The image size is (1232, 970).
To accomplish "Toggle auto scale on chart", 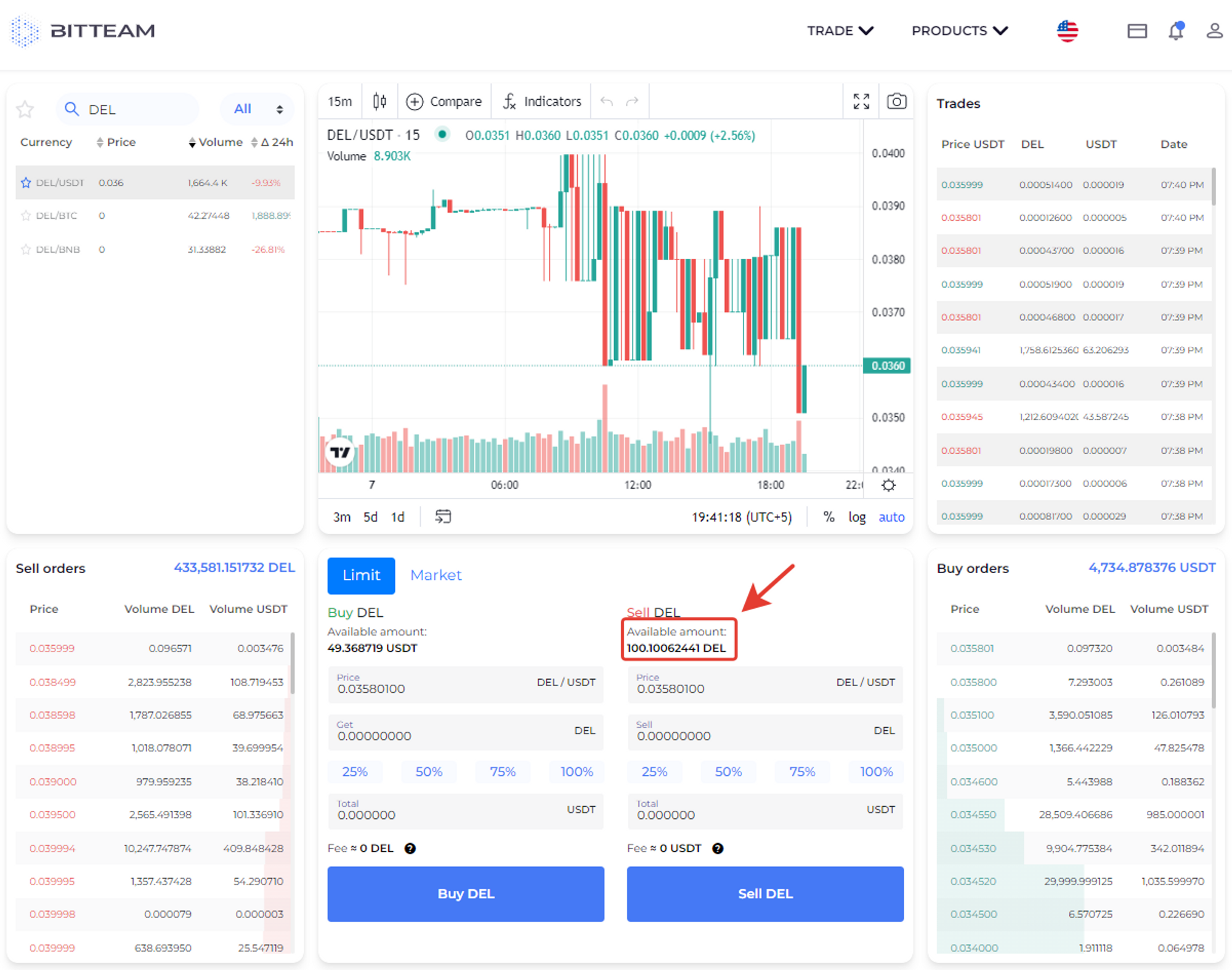I will 891,516.
